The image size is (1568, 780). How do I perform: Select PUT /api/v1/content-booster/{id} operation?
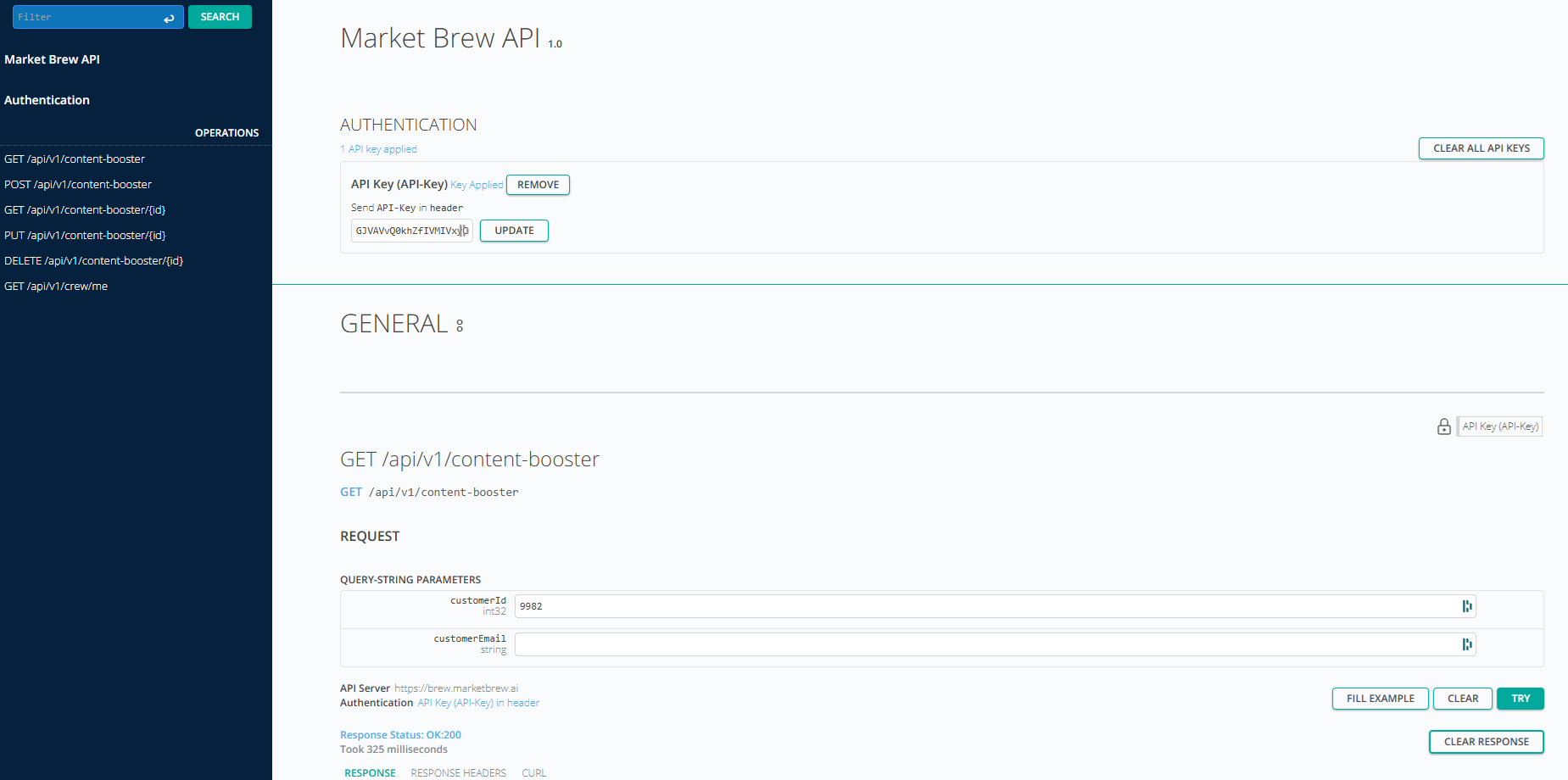click(x=85, y=235)
